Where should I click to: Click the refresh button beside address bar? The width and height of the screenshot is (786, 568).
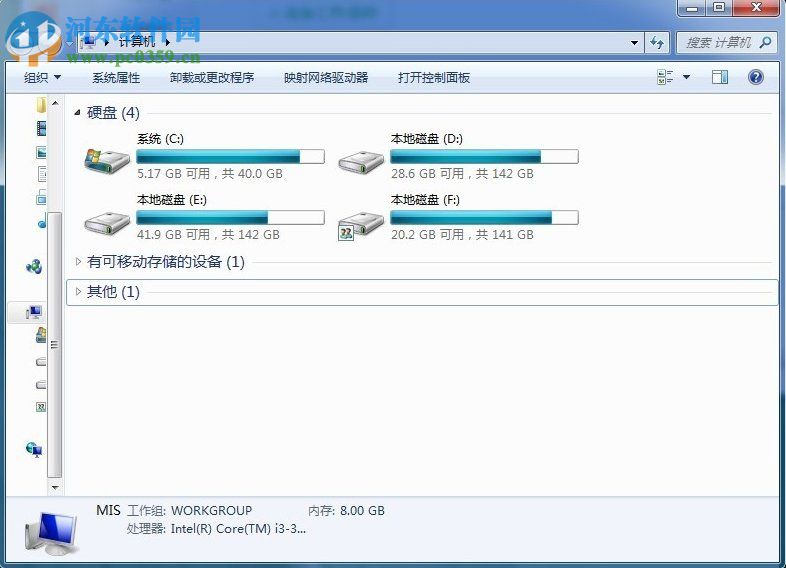pyautogui.click(x=657, y=43)
